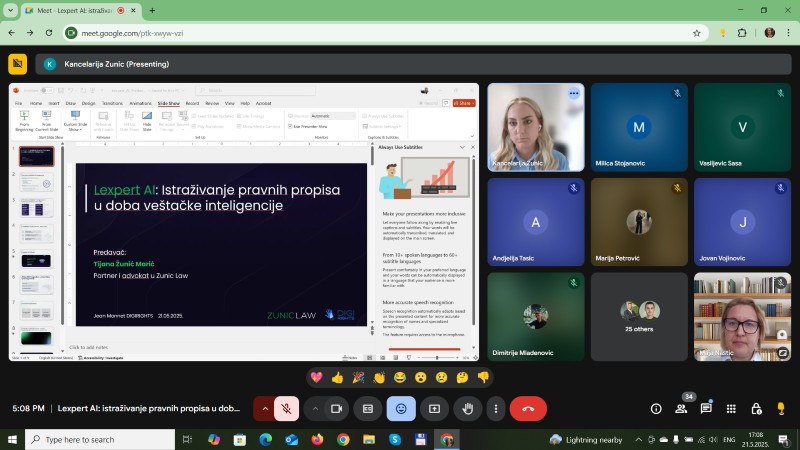This screenshot has height=450, width=800.
Task: Open Chrome extensions puzzle icon
Action: 742,33
